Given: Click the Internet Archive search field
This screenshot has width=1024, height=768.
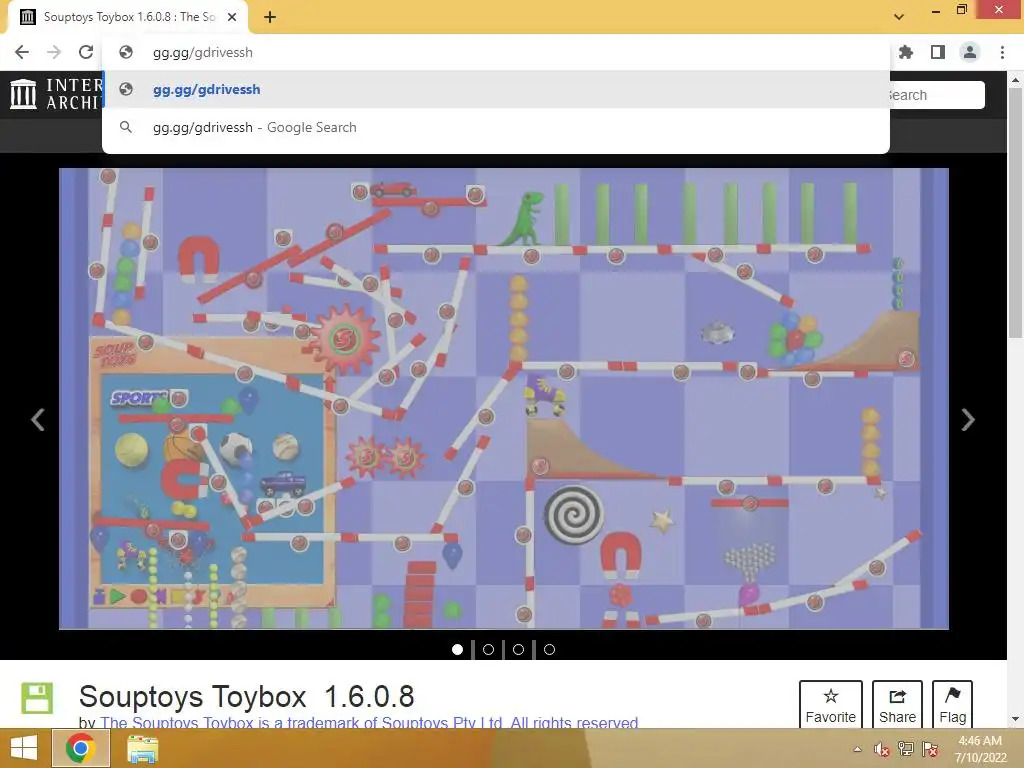Looking at the screenshot, I should click(x=936, y=95).
